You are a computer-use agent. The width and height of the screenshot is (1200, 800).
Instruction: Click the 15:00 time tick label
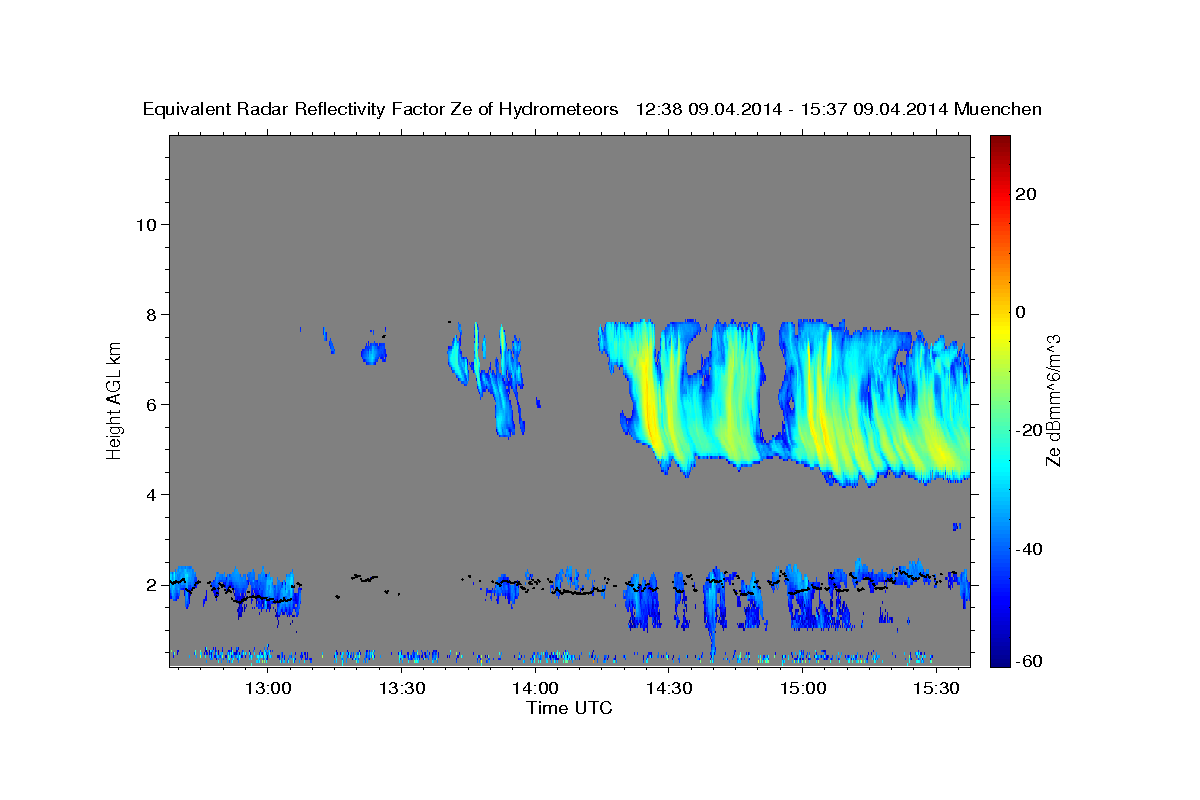click(x=802, y=689)
